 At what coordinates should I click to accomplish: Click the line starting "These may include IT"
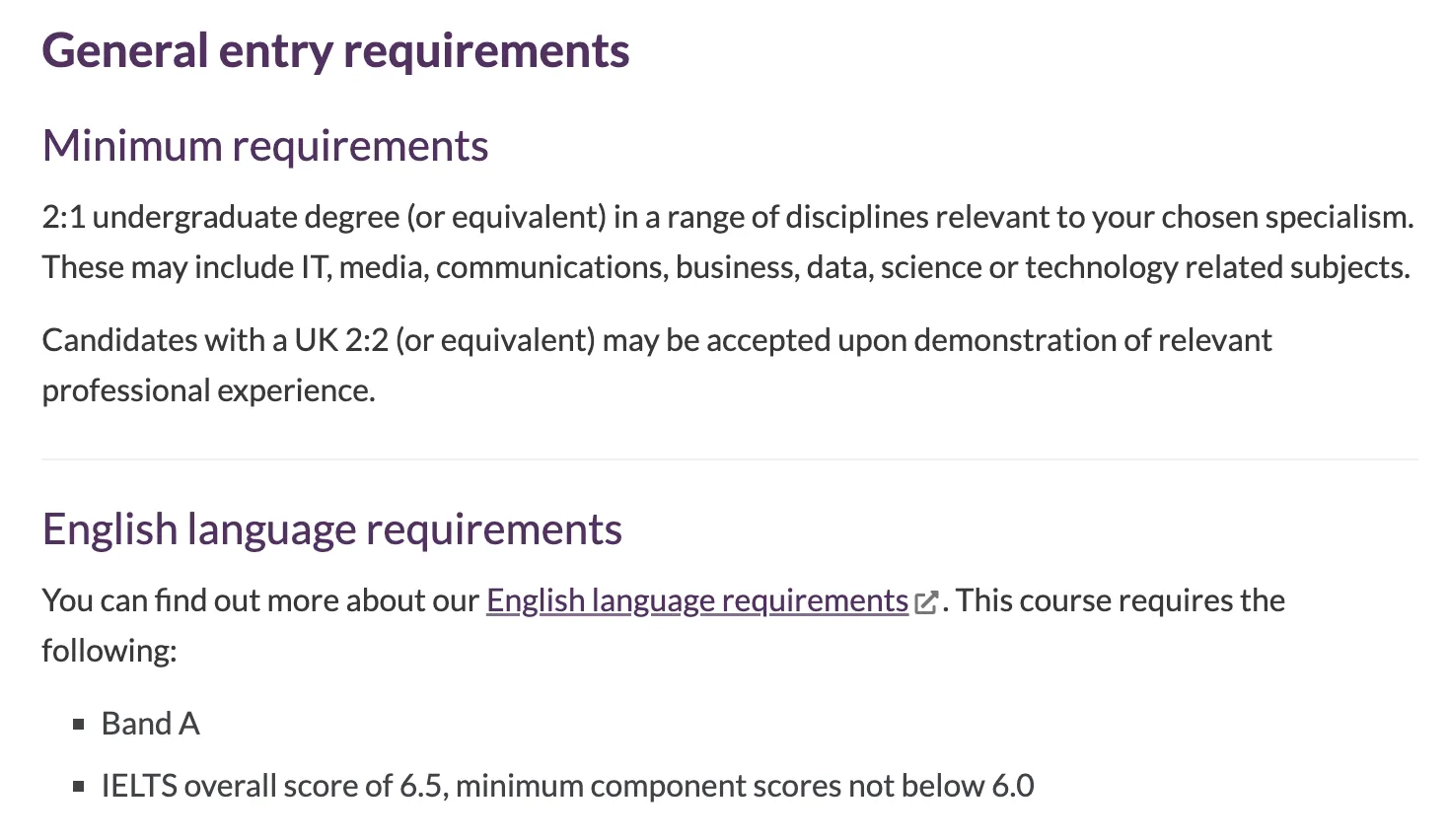pos(725,267)
